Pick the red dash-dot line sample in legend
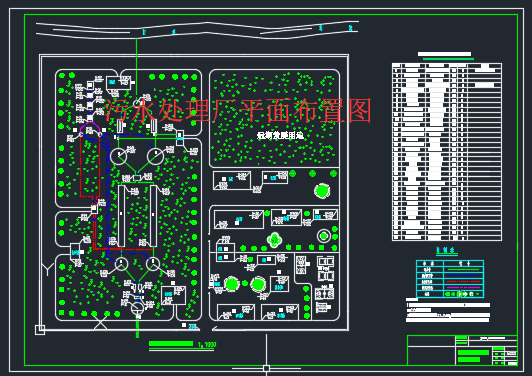This screenshot has height=376, width=532. point(463,282)
